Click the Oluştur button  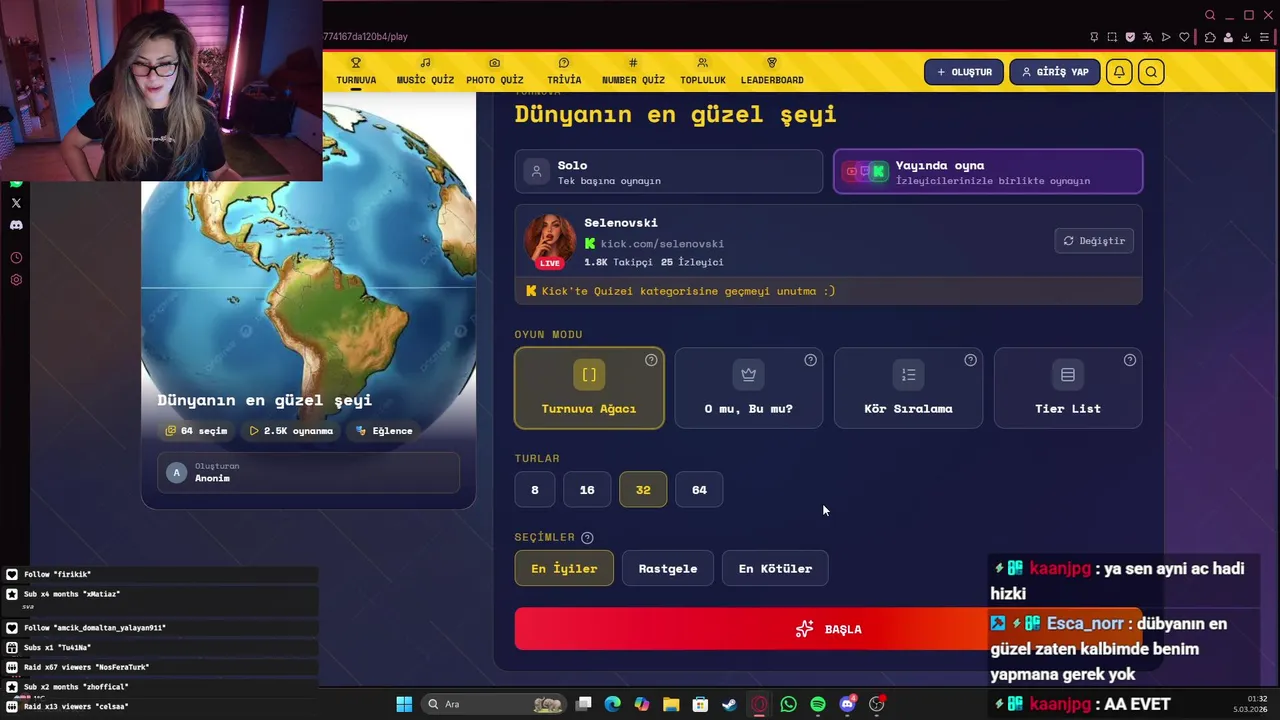tap(964, 72)
